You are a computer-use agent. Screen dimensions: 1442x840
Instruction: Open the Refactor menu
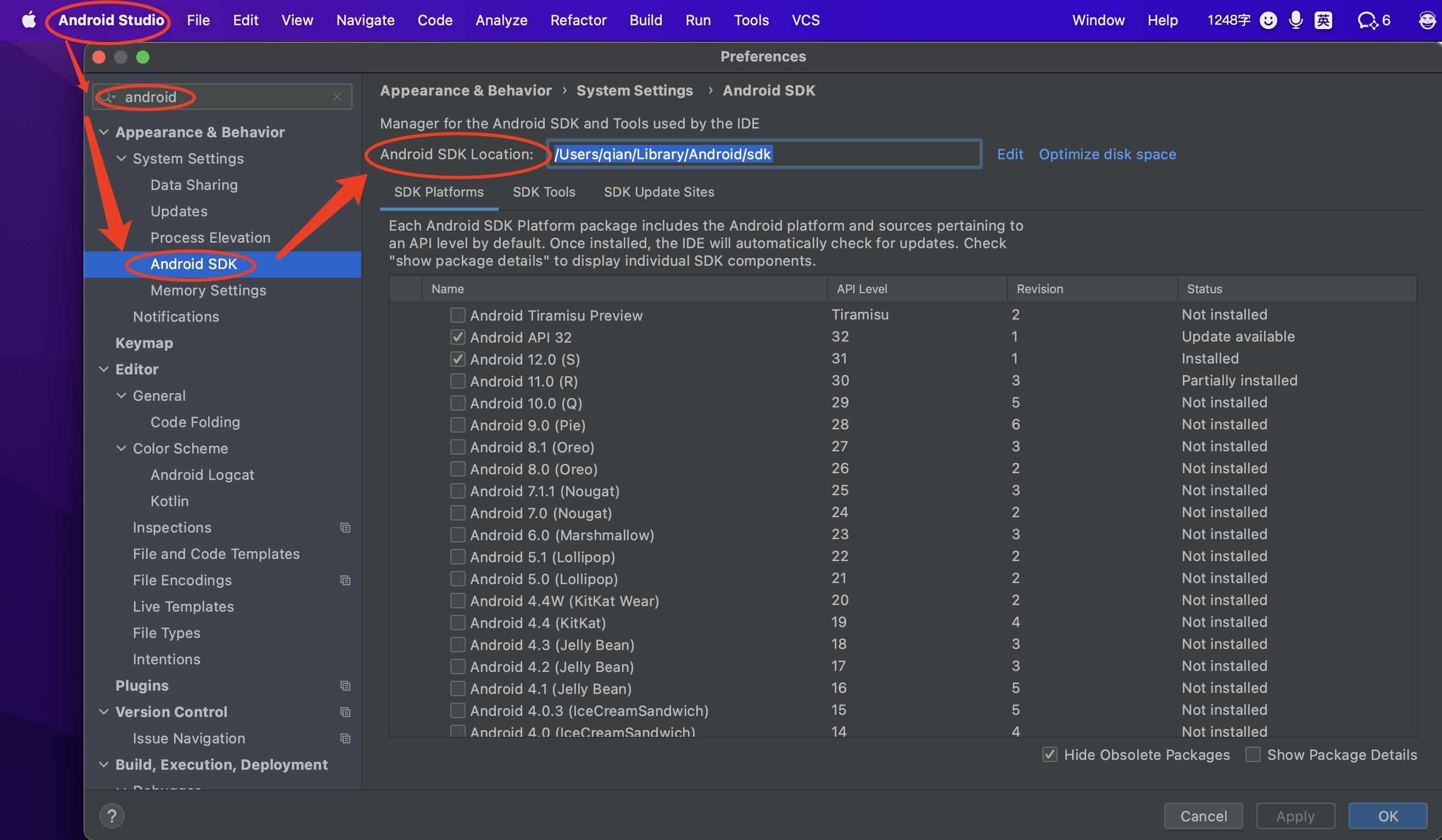(x=578, y=20)
